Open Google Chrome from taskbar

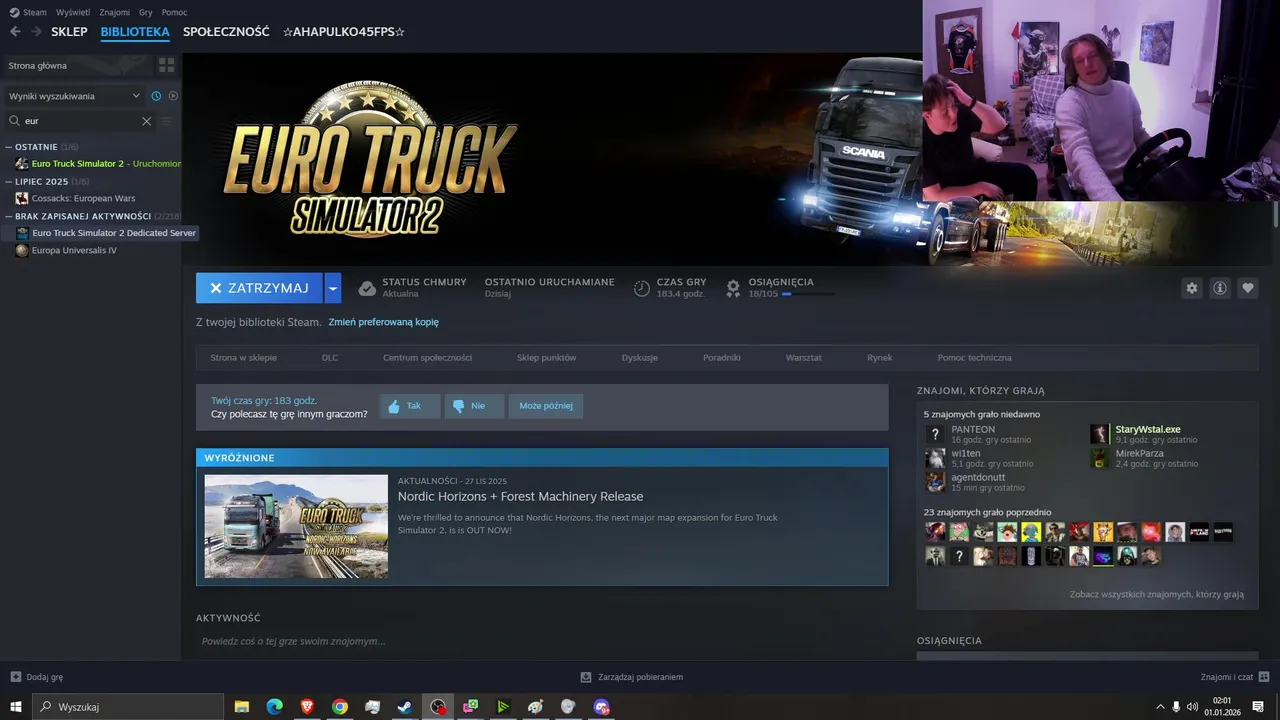coord(340,707)
